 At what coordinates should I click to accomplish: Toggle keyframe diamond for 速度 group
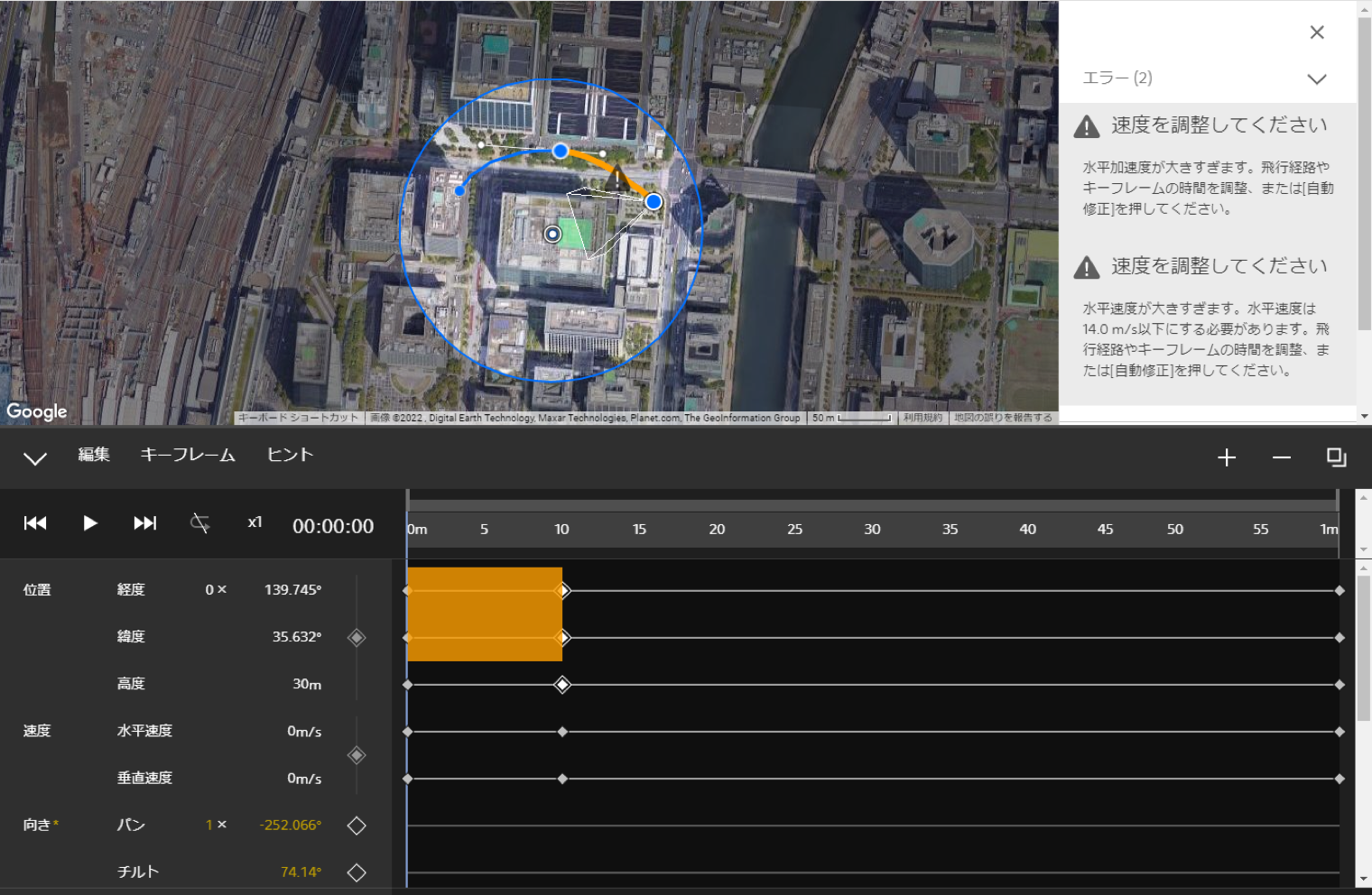coord(357,755)
